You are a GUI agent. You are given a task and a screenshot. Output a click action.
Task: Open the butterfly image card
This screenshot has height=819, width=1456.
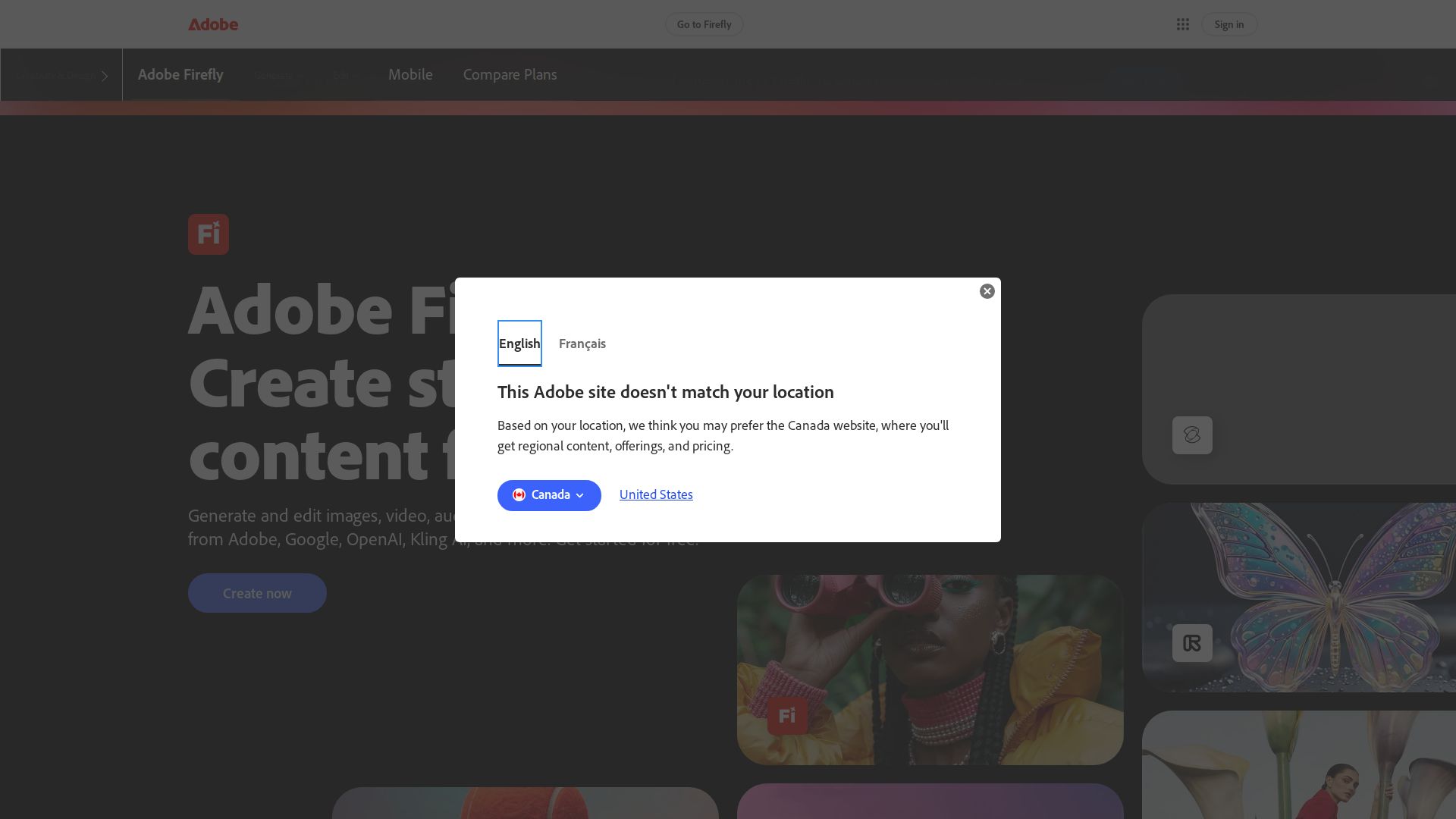(1299, 598)
